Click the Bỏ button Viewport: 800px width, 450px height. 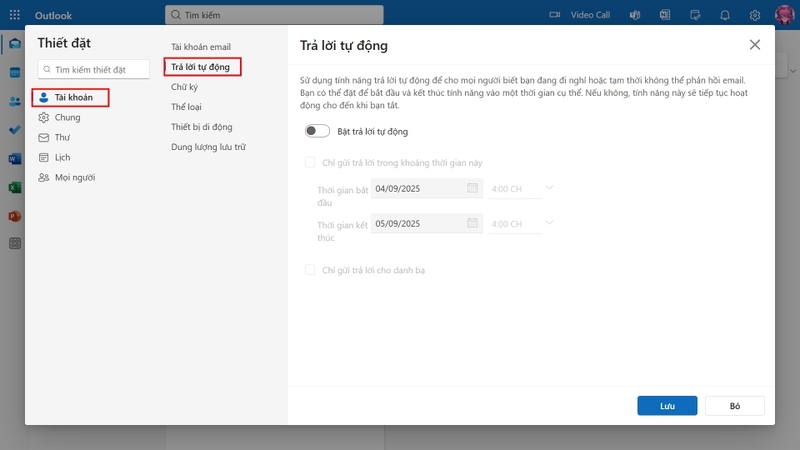735,406
